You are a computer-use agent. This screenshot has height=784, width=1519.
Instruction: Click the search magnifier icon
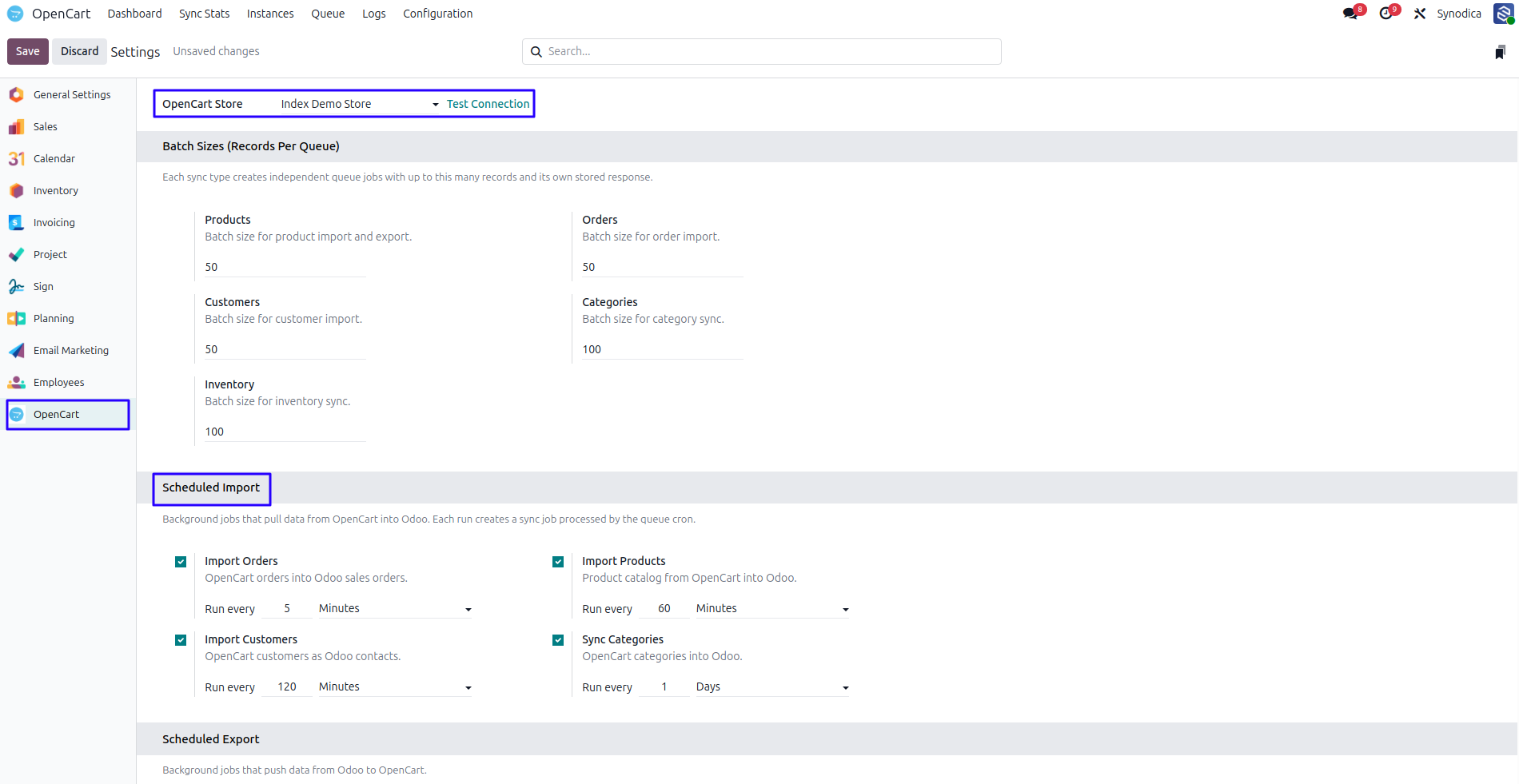536,52
